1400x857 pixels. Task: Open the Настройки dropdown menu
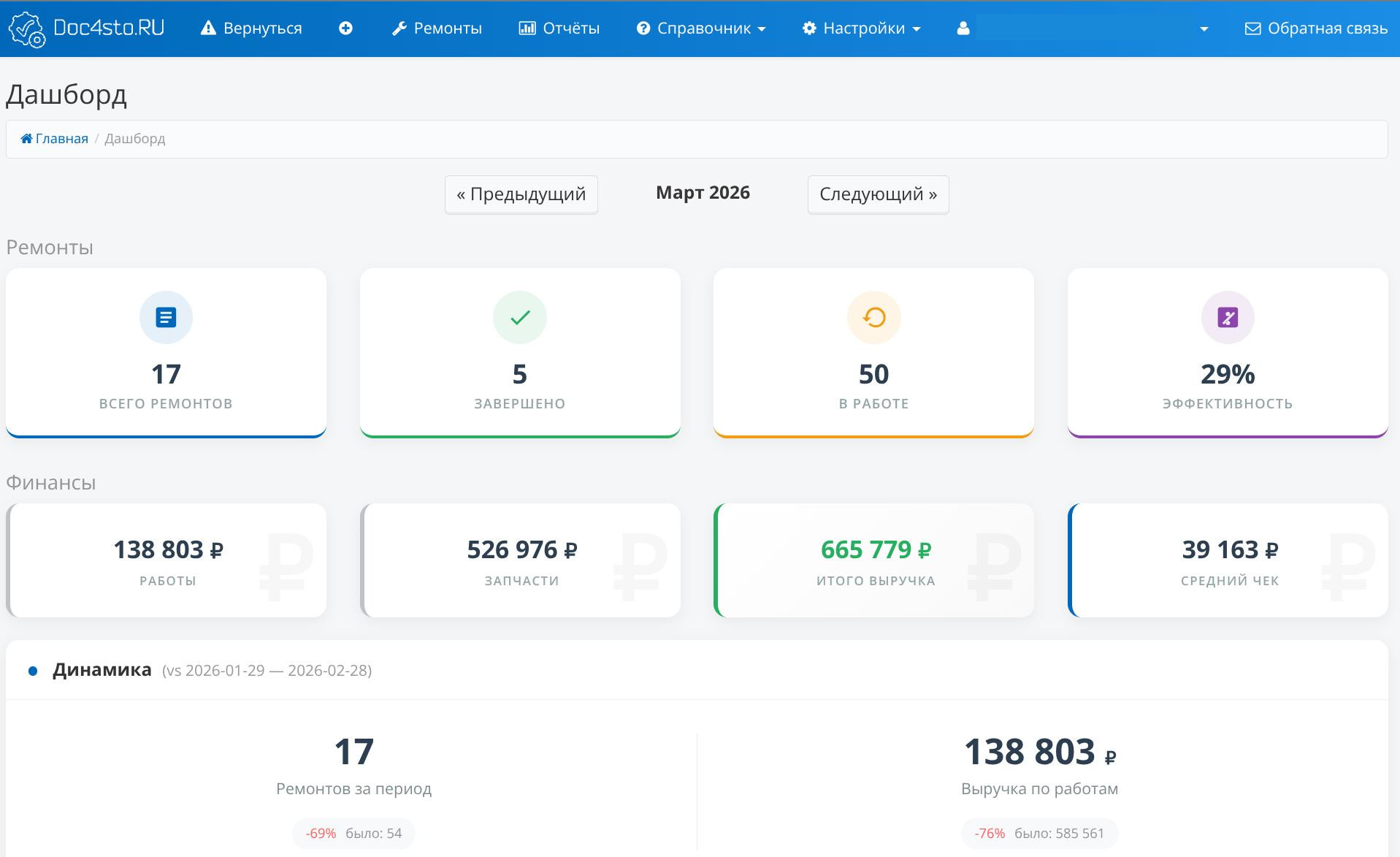861,28
